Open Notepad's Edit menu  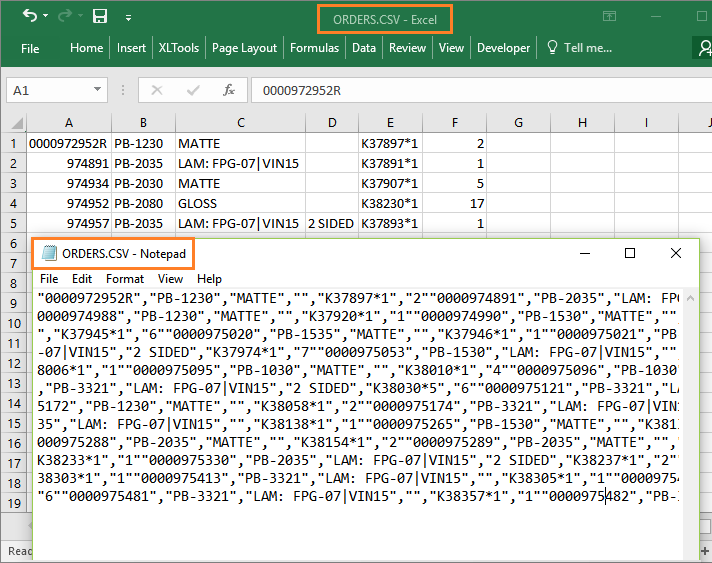81,279
